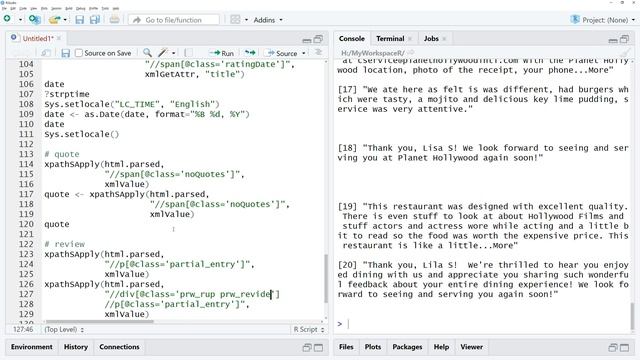The height and width of the screenshot is (360, 640).
Task: Click line number 113 in the gutter
Action: (26, 154)
